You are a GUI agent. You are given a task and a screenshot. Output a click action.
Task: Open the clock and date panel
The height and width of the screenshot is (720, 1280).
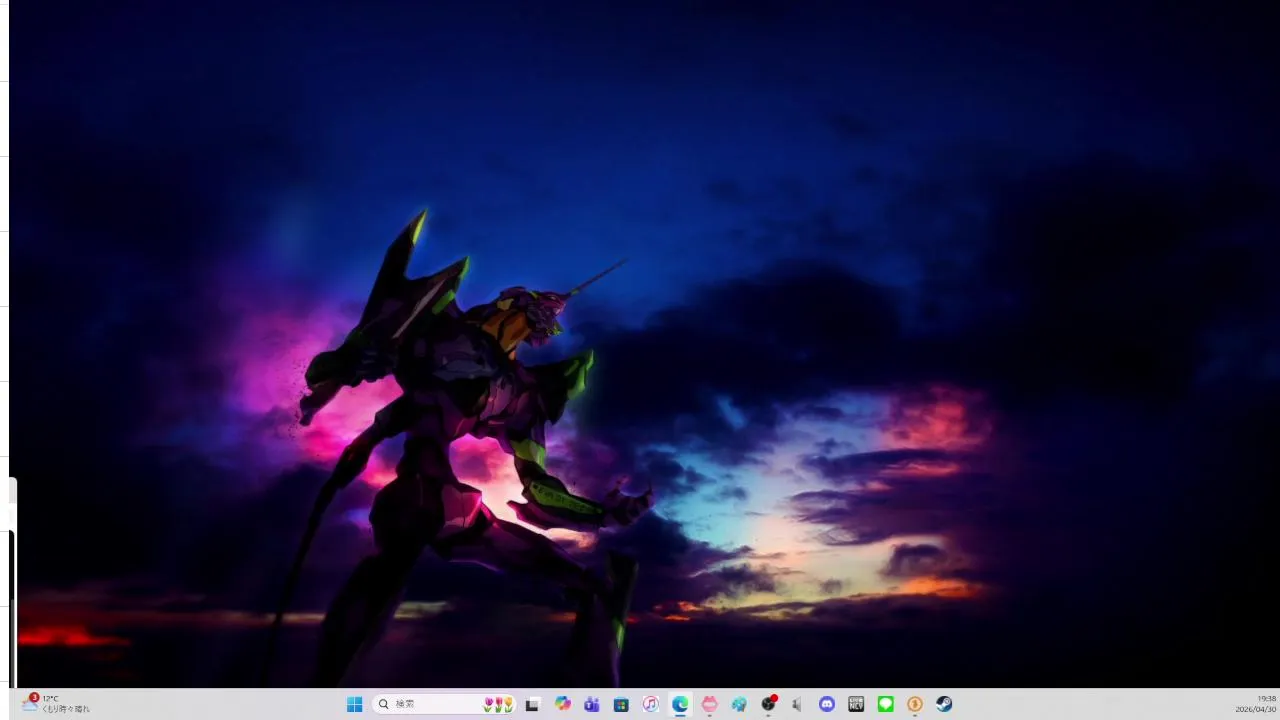coord(1255,704)
